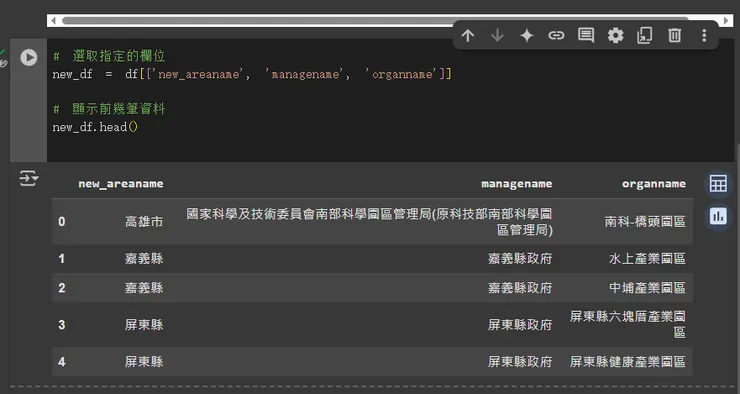The width and height of the screenshot is (740, 394).
Task: Click horizontal scrollbar right arrow
Action: [726, 20]
